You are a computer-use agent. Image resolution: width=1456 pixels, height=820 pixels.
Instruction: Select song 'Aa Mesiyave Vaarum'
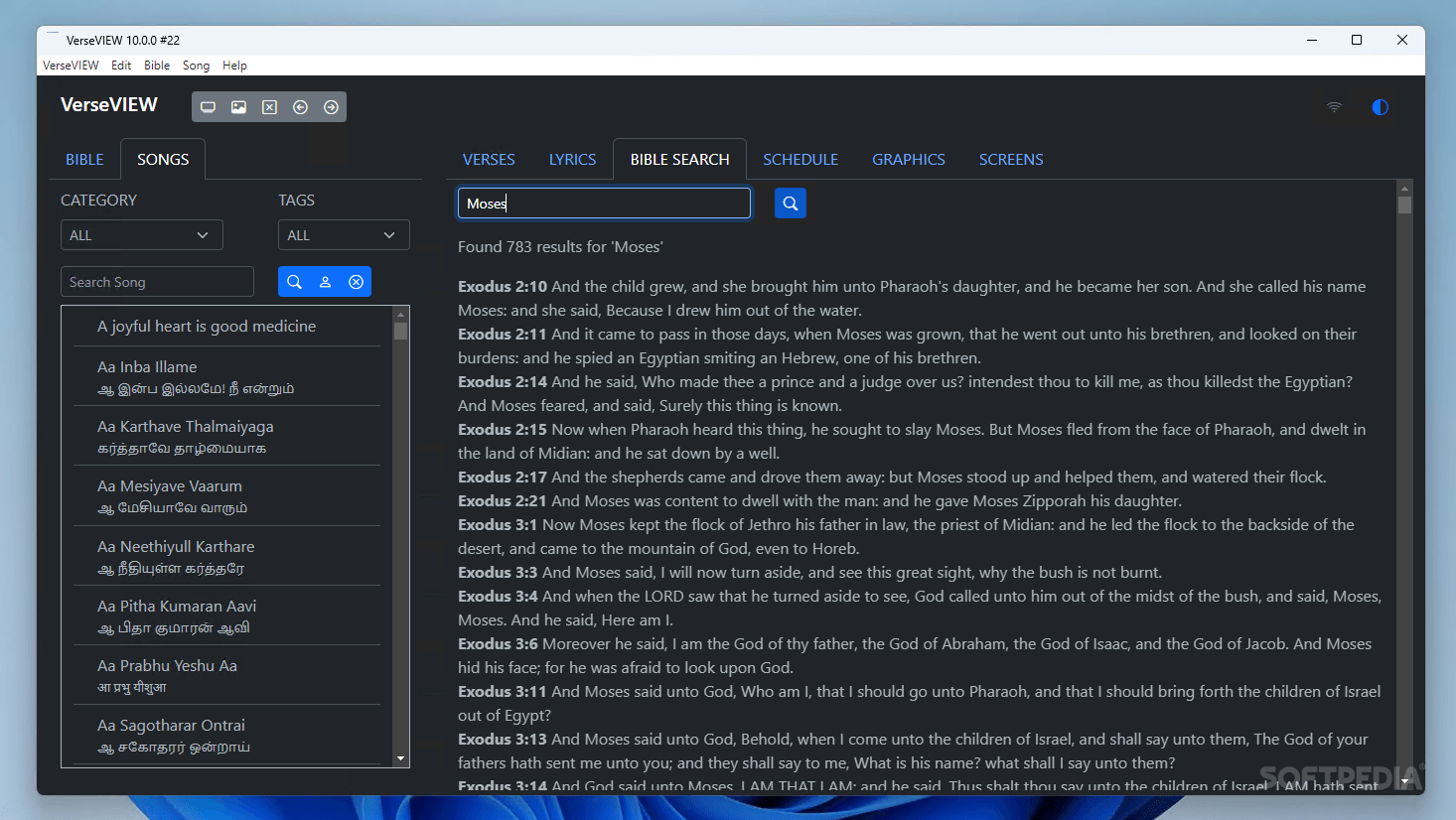pyautogui.click(x=226, y=496)
